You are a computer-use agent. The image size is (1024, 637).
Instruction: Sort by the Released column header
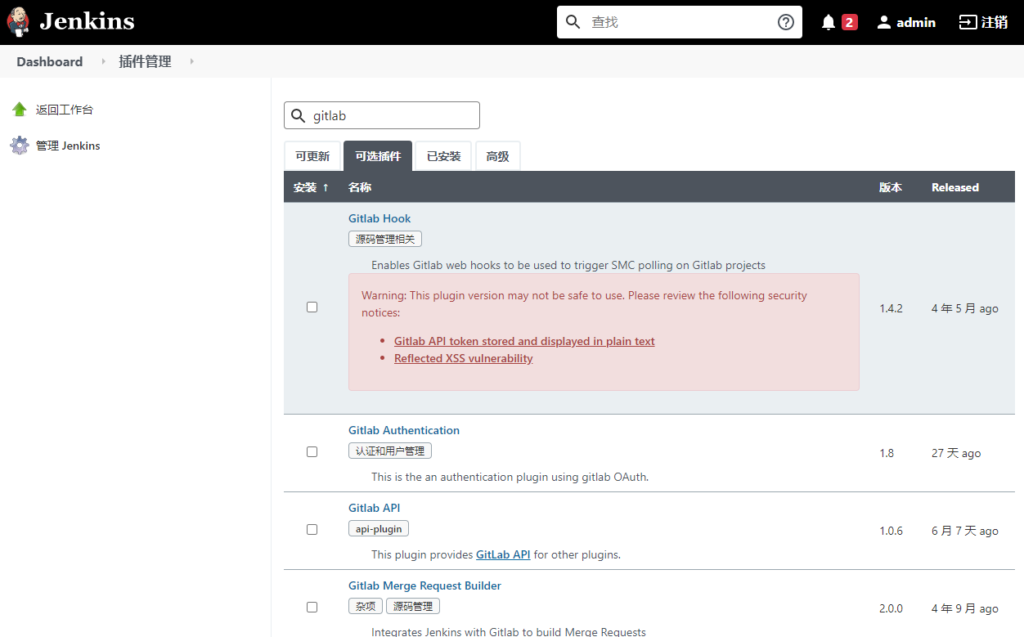click(955, 188)
